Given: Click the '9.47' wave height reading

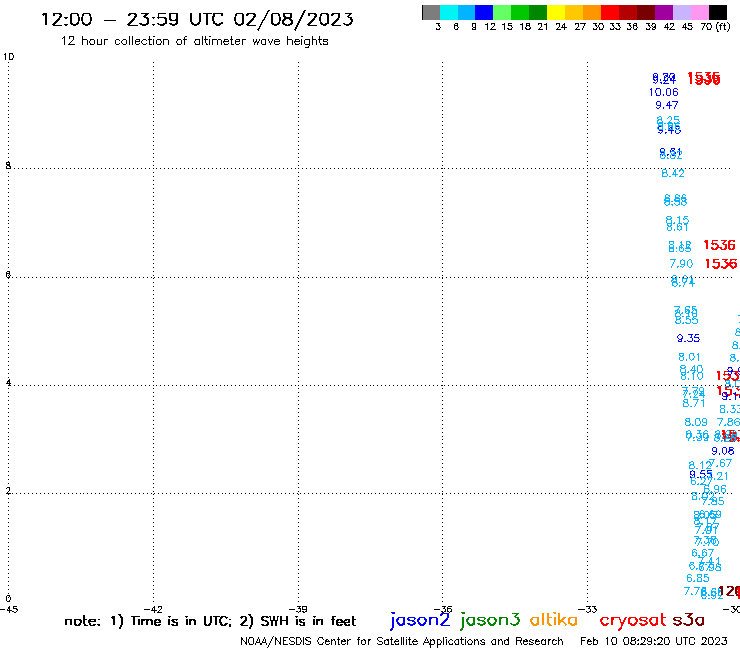Looking at the screenshot, I should [666, 105].
